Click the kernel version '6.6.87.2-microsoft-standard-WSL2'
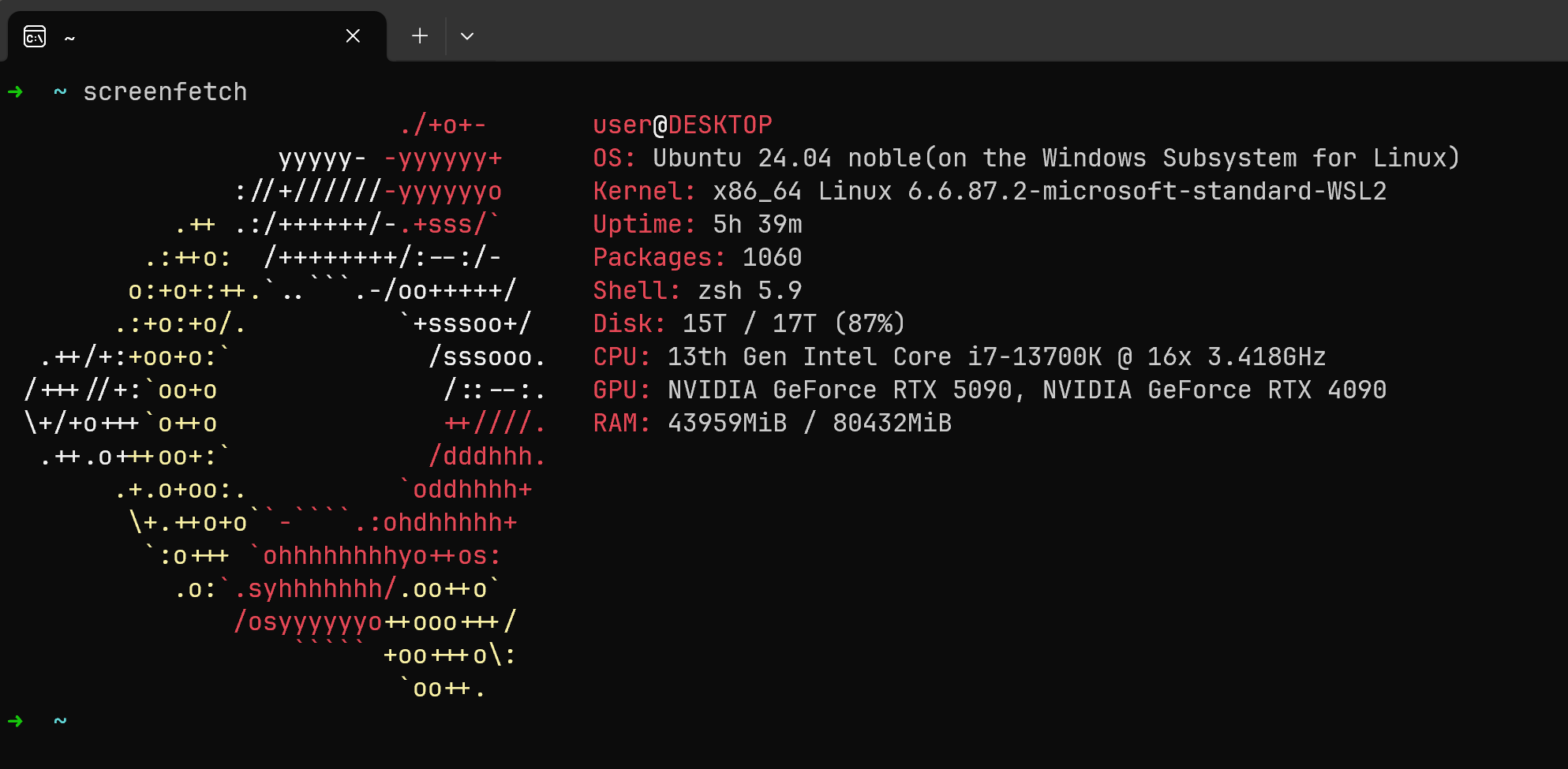Screen dimensions: 1568x769 [x=1147, y=192]
